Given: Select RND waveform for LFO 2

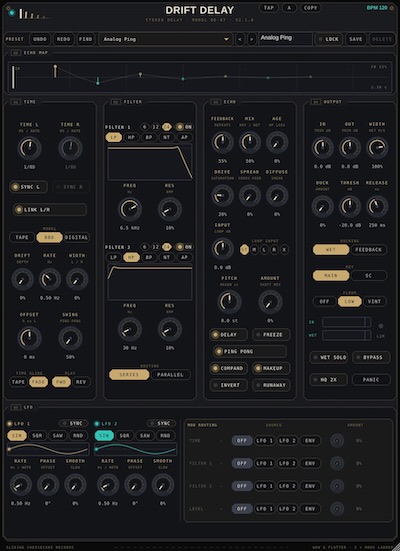Looking at the screenshot, I should [165, 436].
